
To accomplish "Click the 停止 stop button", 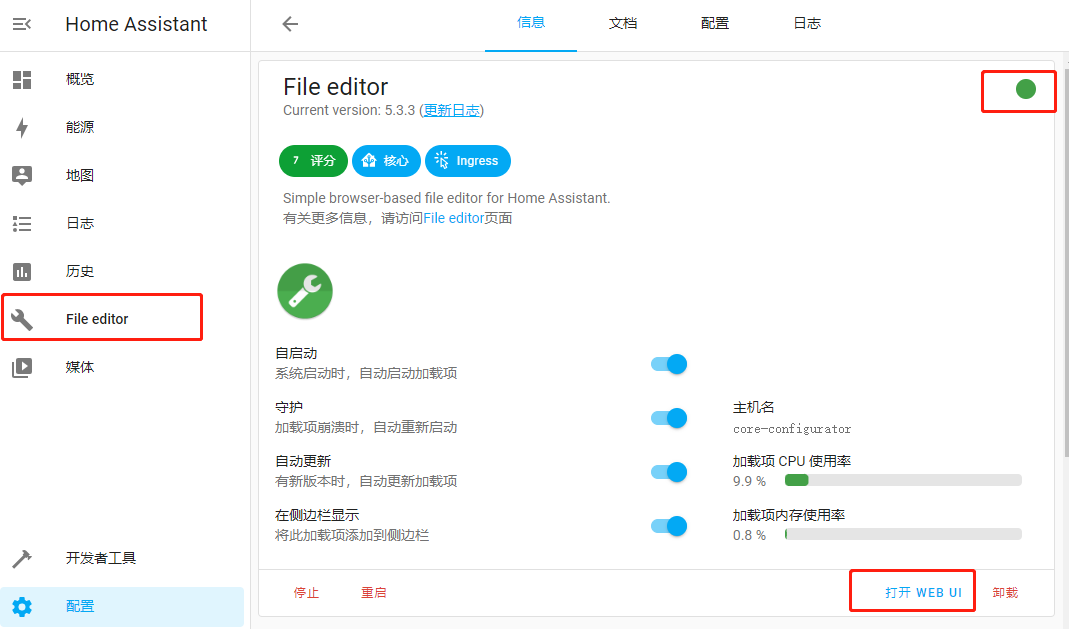I will [x=306, y=593].
